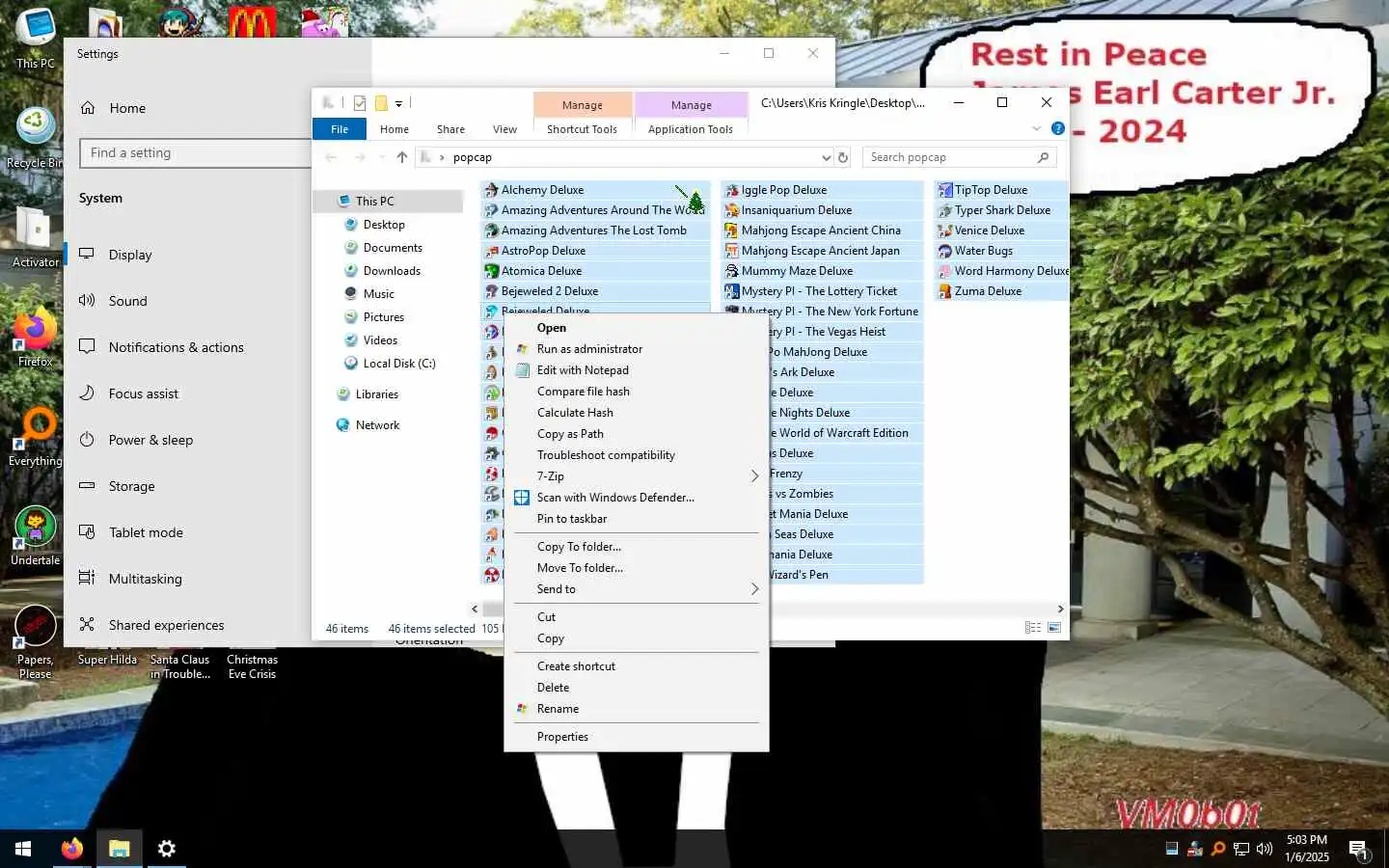The image size is (1389, 868).
Task: Click the Home icon in Settings window
Action: click(x=88, y=108)
